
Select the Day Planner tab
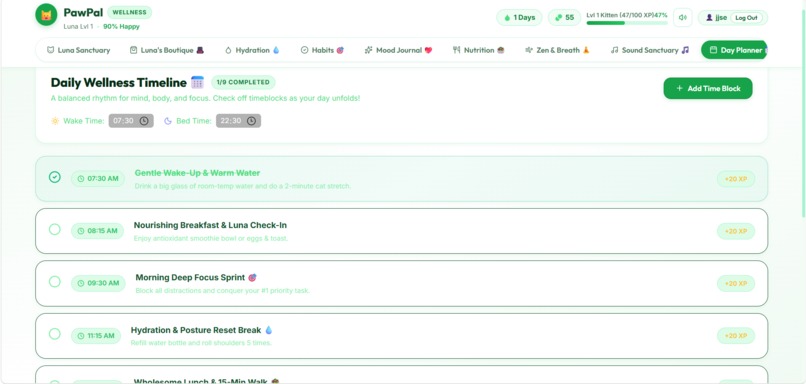[735, 50]
